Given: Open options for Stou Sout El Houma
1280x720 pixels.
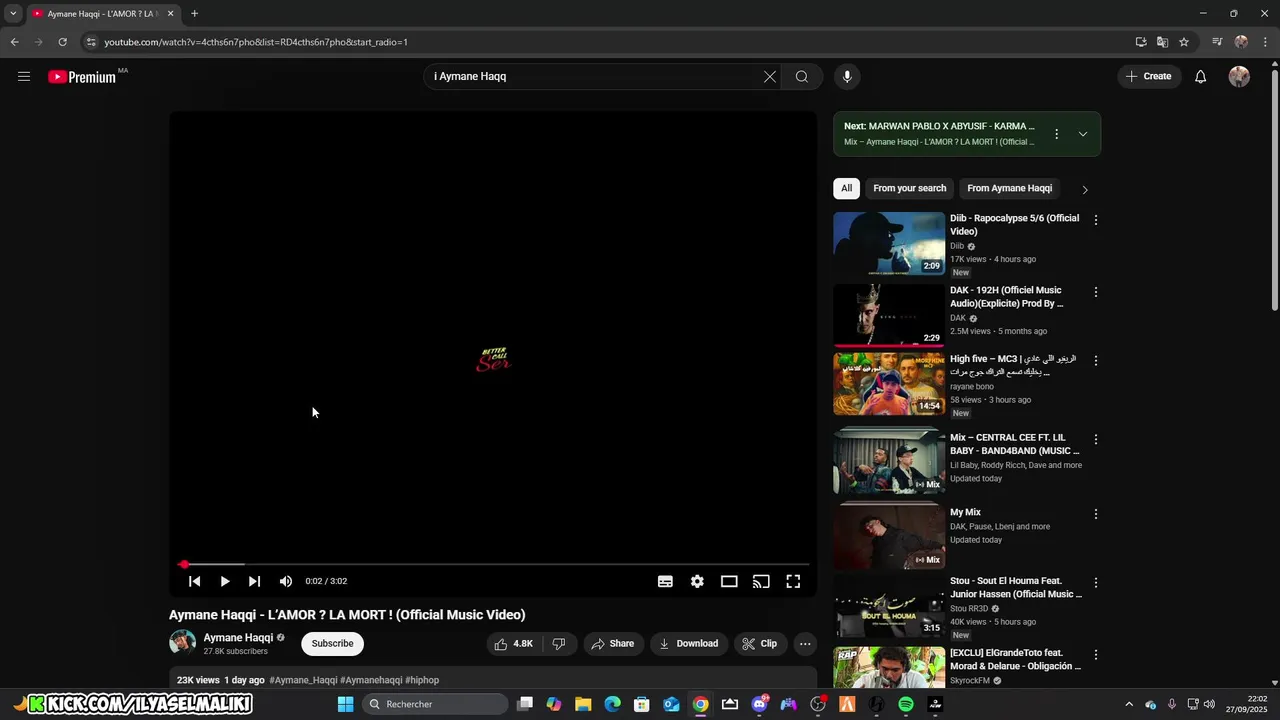Looking at the screenshot, I should [1096, 582].
